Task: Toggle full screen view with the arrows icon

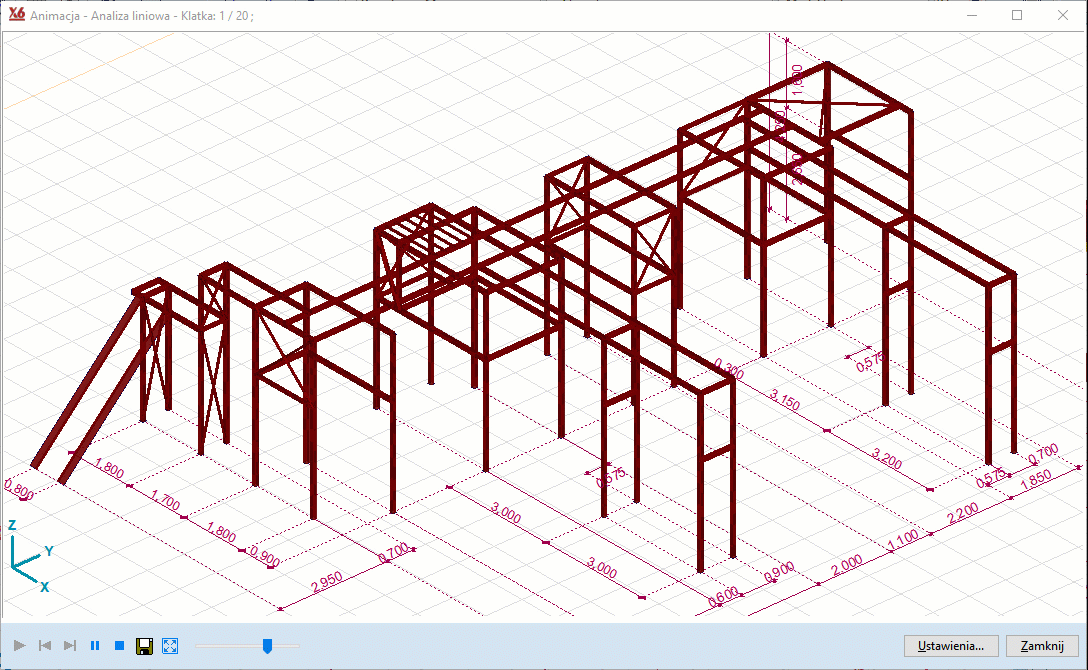Action: coord(169,646)
